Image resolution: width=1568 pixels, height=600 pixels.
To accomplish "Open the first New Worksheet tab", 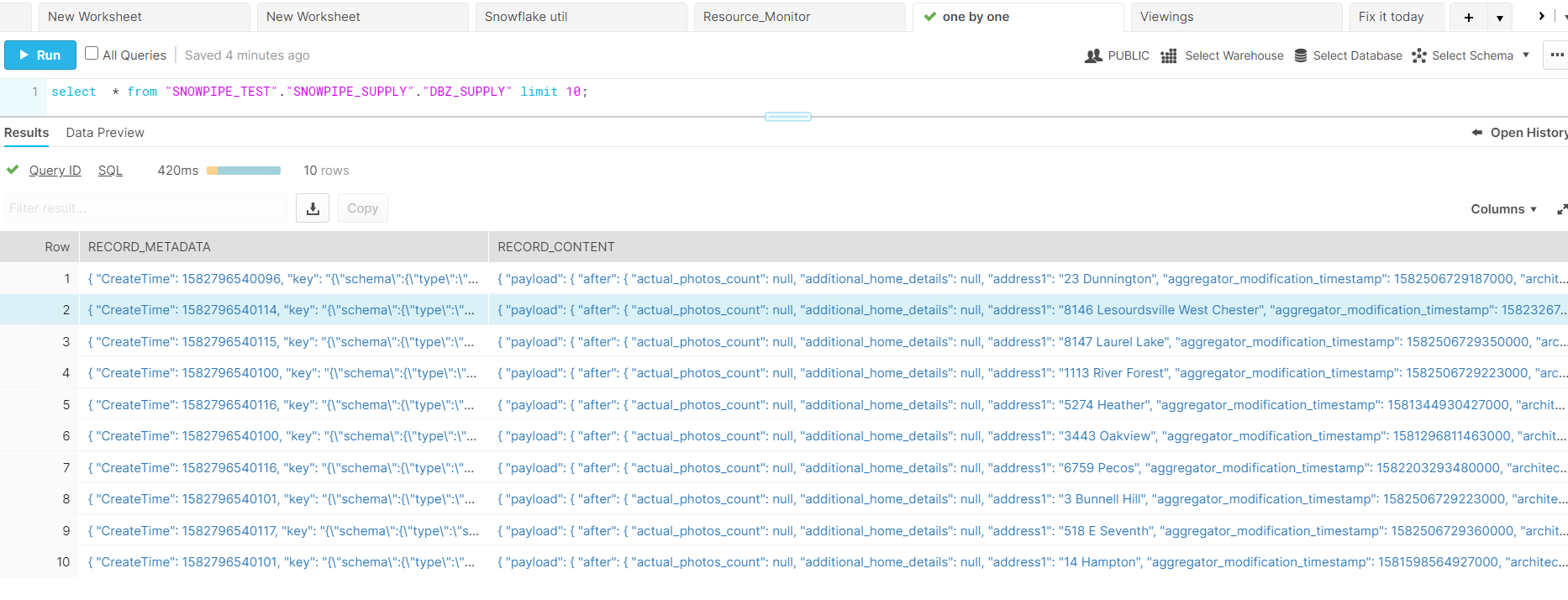I will [145, 17].
